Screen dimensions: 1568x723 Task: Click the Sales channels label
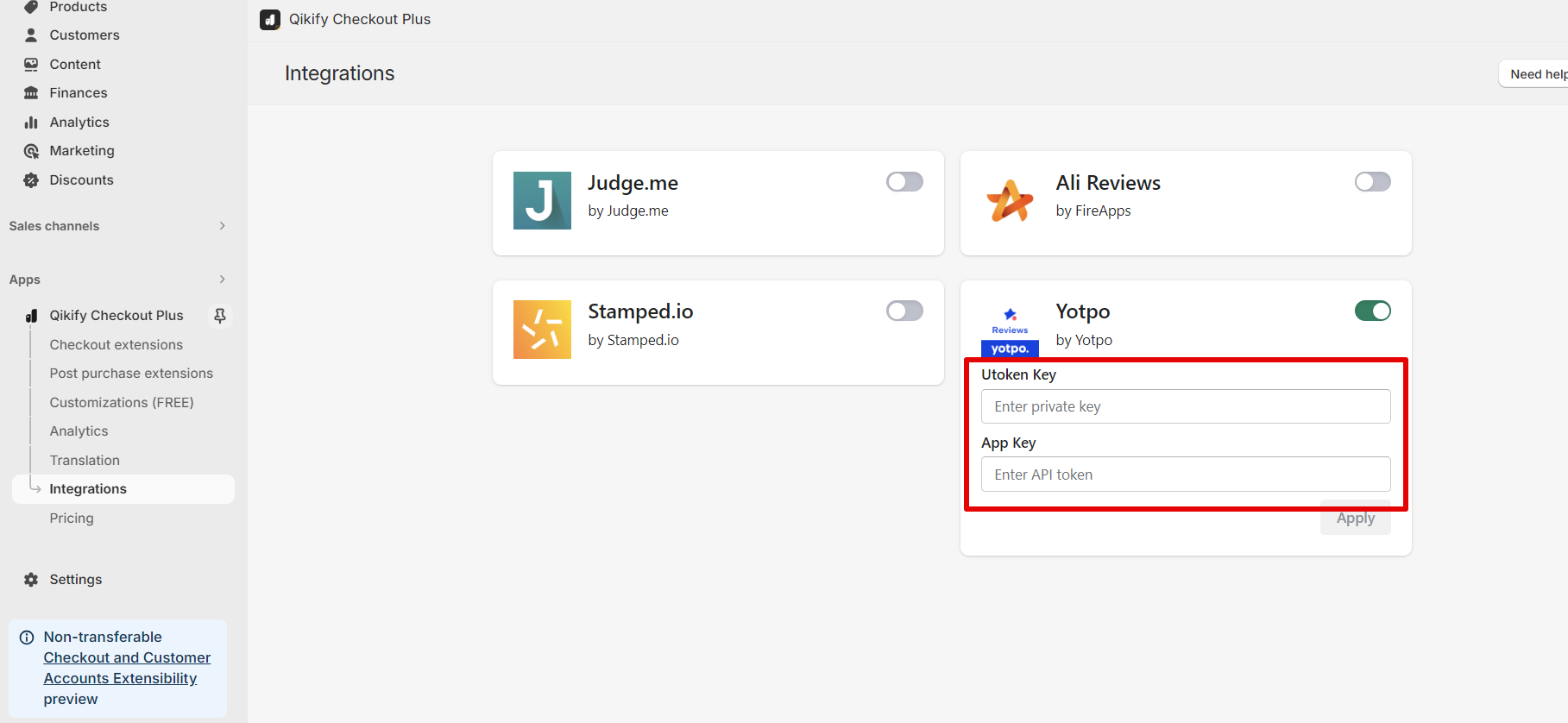click(54, 226)
